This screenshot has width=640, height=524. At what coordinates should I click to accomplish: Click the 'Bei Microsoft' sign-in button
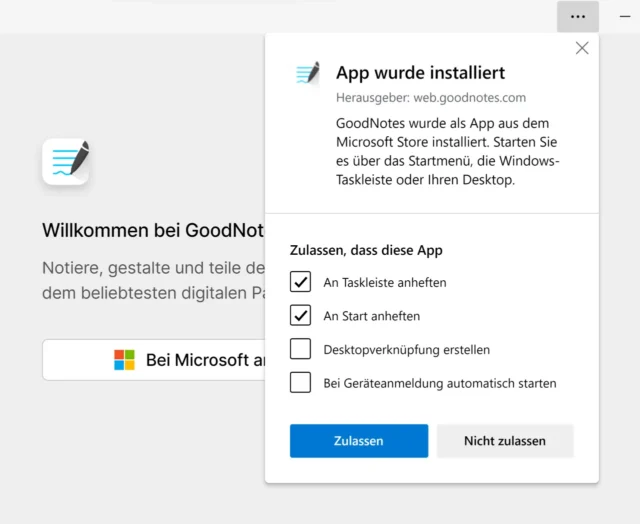click(x=154, y=360)
